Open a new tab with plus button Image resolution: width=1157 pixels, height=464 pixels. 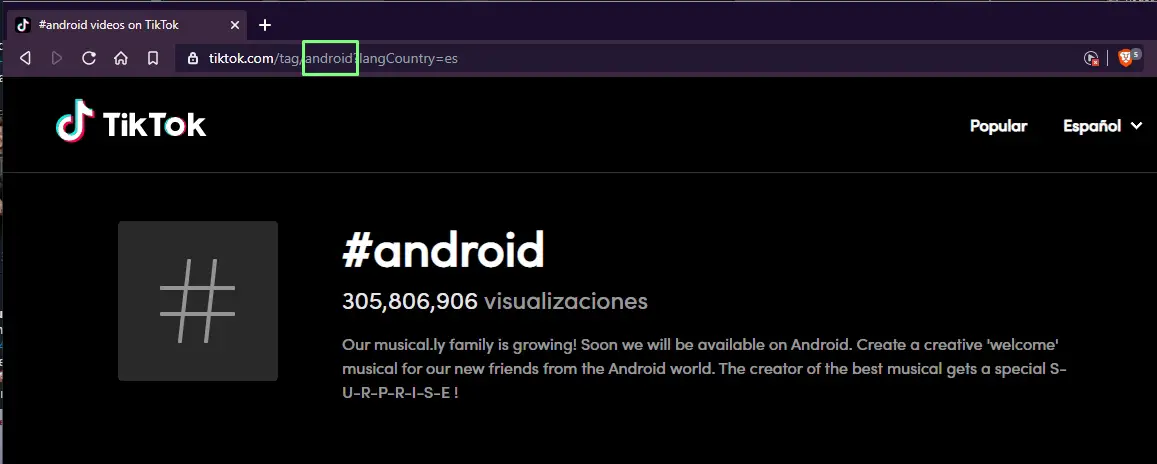[265, 25]
